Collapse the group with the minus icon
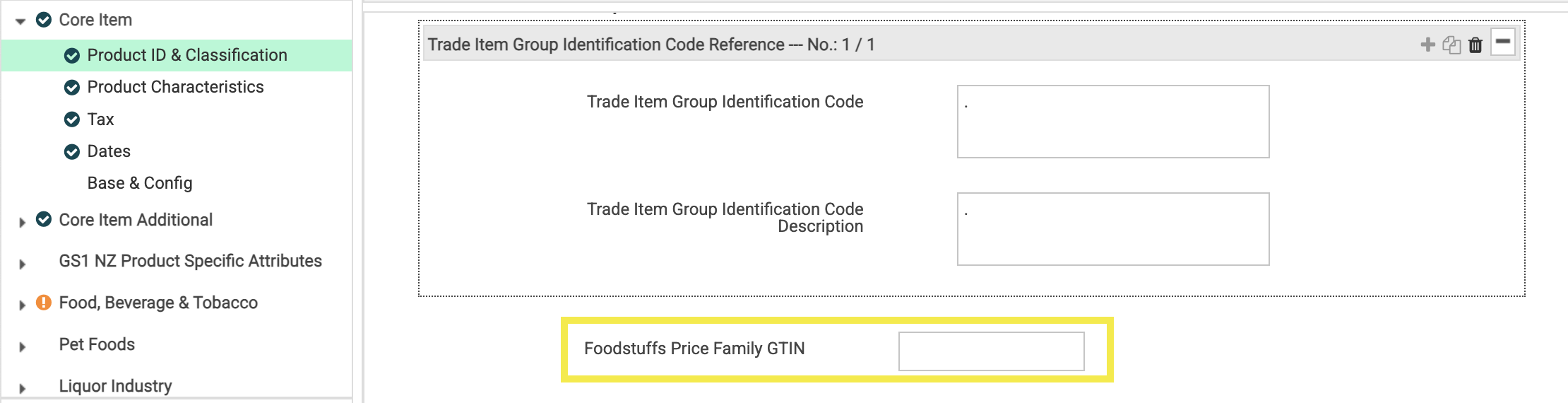Screen dimensions: 1568x403 click(1503, 42)
